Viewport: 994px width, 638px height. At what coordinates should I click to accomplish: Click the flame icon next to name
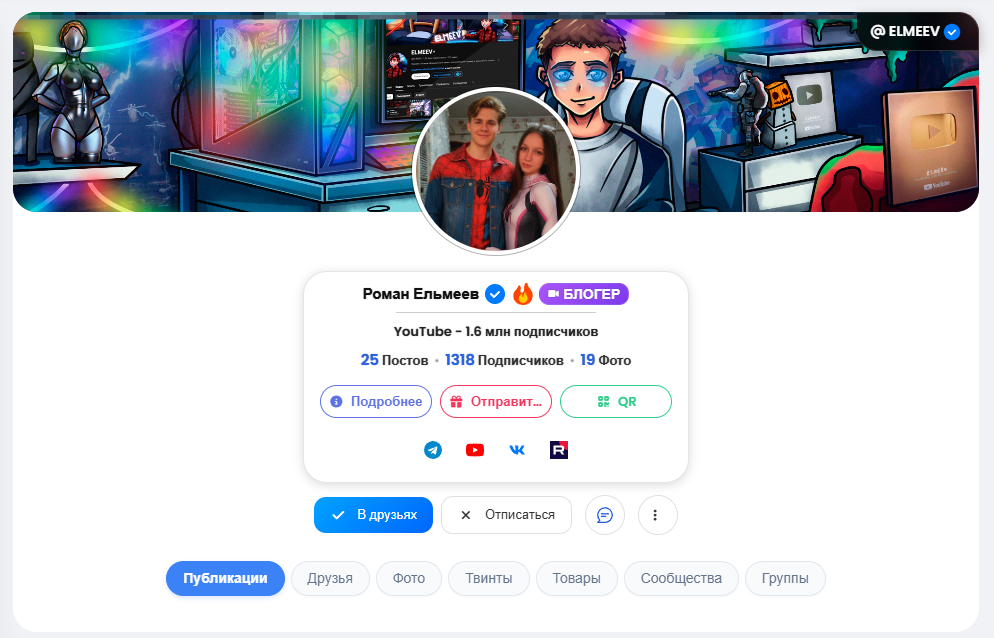click(522, 294)
